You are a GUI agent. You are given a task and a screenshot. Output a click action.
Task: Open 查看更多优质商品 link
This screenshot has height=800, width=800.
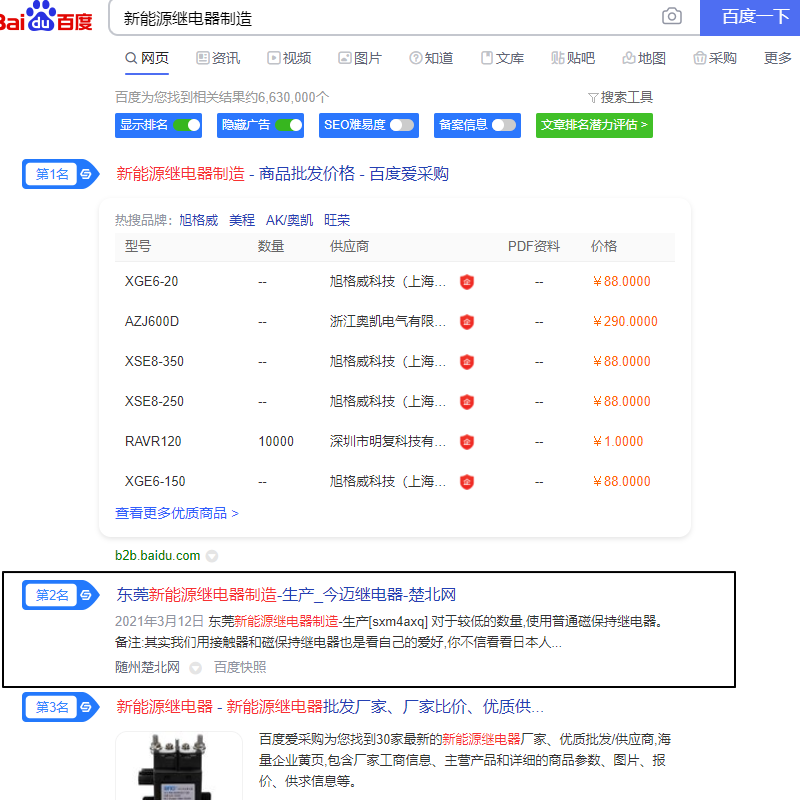point(177,513)
